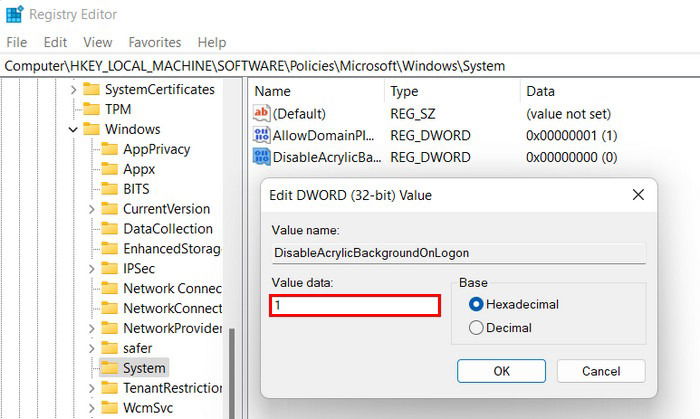Select the BITS tree label
Image resolution: width=700 pixels, height=419 pixels.
136,189
